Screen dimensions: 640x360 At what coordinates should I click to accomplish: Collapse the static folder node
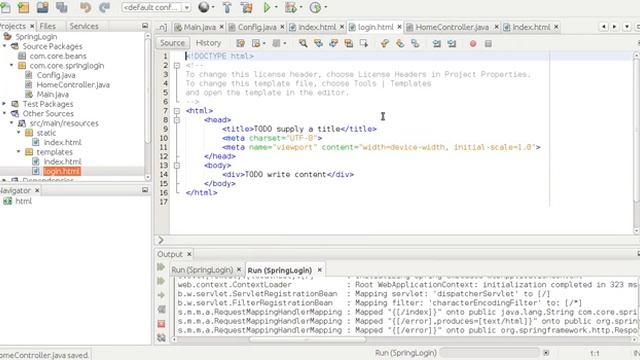click(x=19, y=133)
